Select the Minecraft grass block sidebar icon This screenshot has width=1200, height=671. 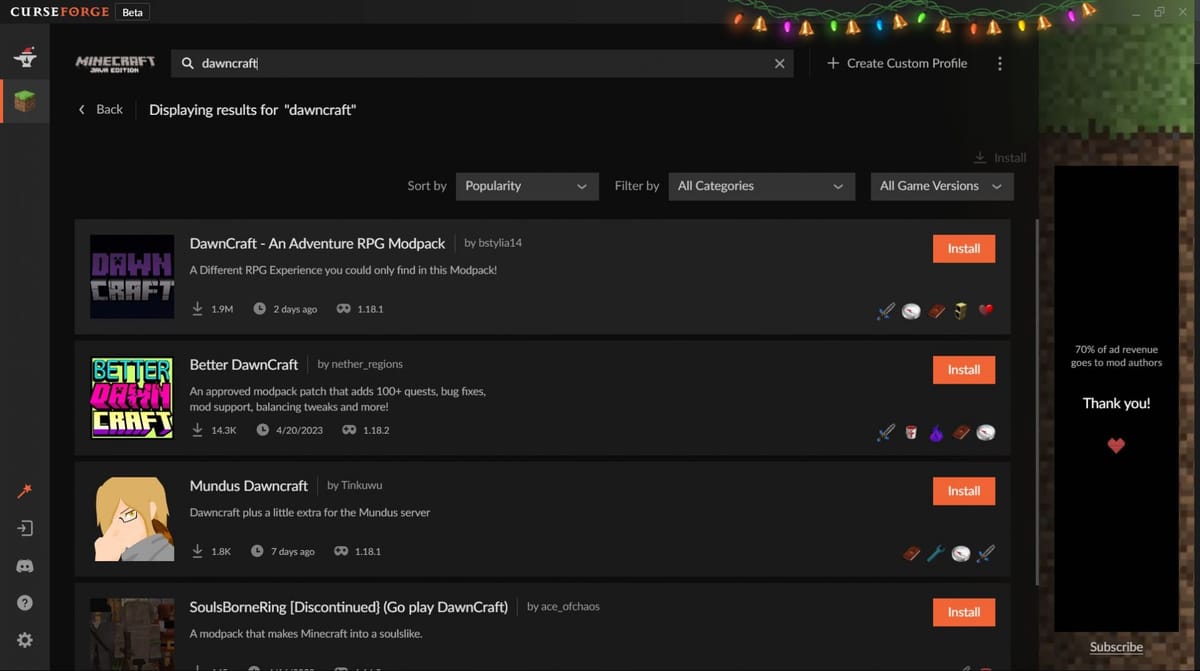click(25, 100)
